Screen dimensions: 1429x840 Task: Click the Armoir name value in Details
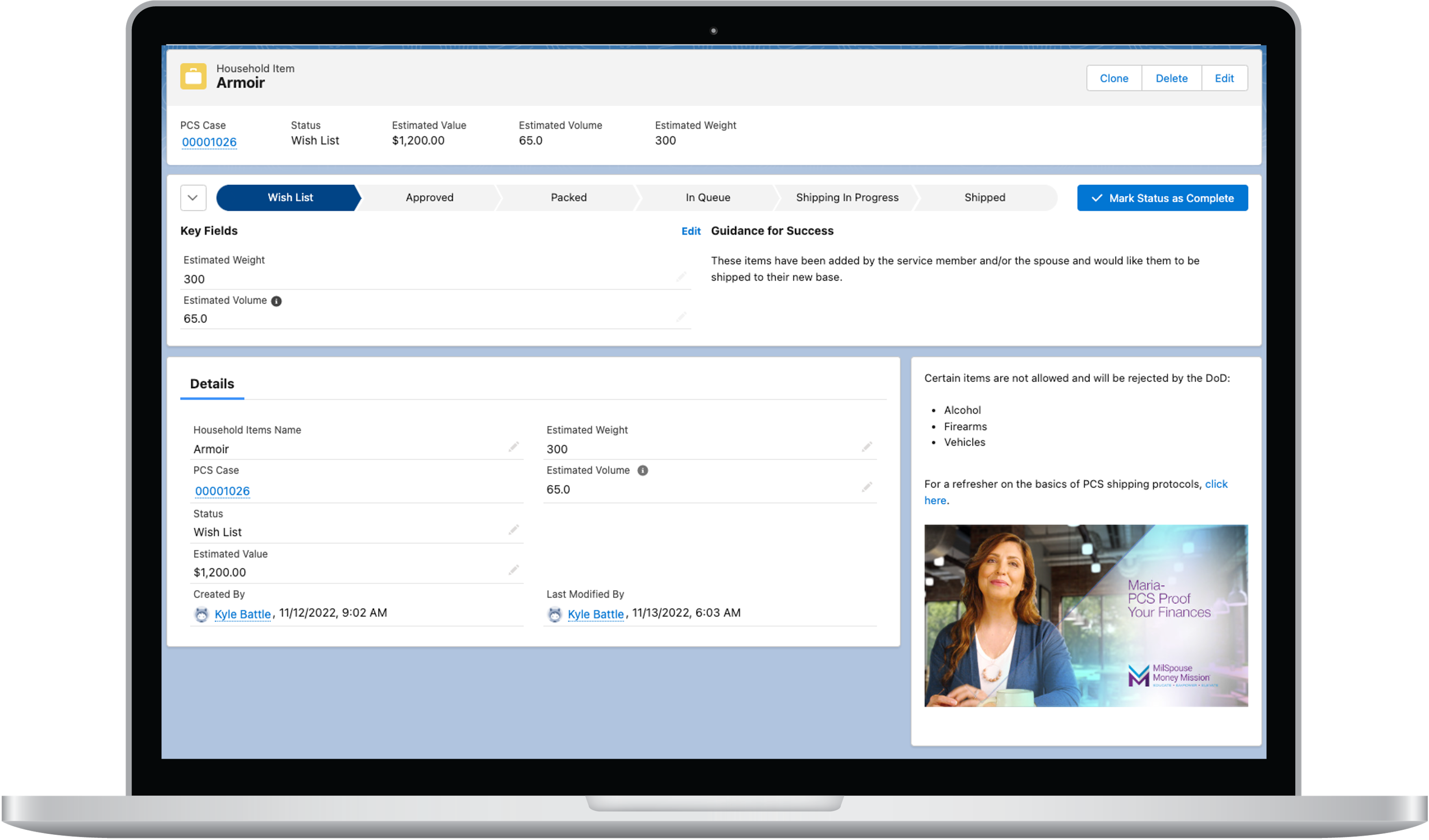[x=211, y=449]
